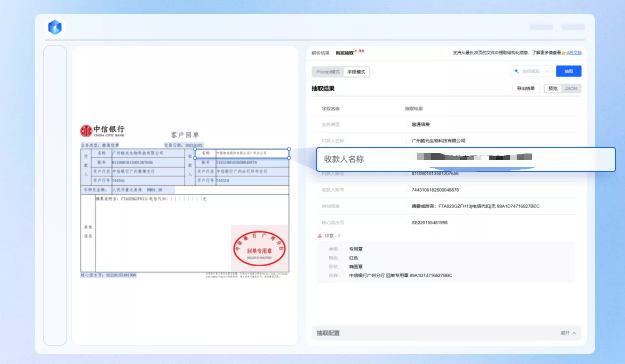Click the 业务类型 row in results
Viewport: 625px width, 364px height.
coord(446,124)
